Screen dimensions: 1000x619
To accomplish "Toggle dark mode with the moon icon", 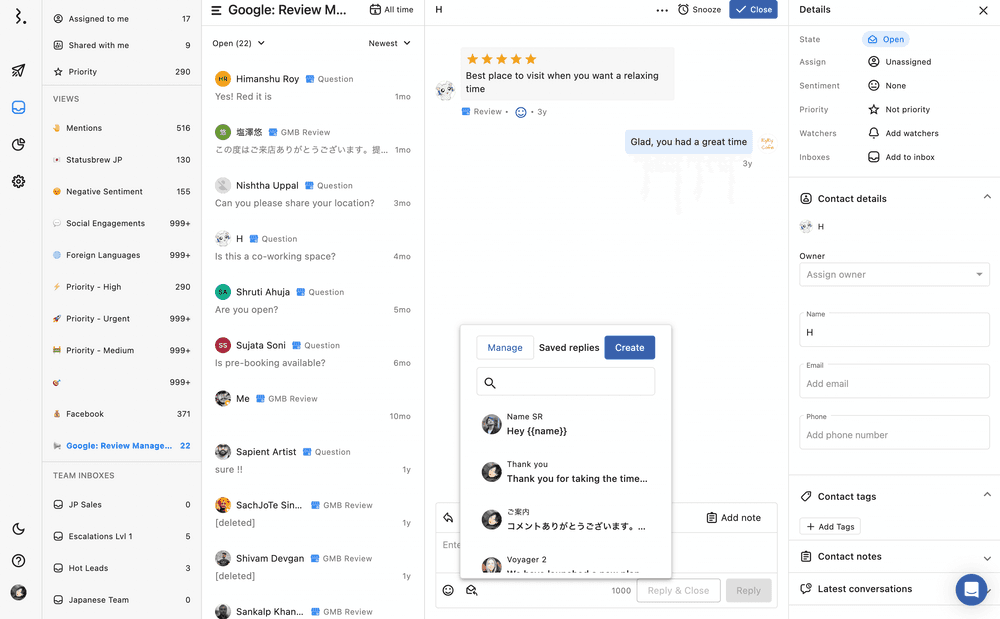I will [18, 529].
